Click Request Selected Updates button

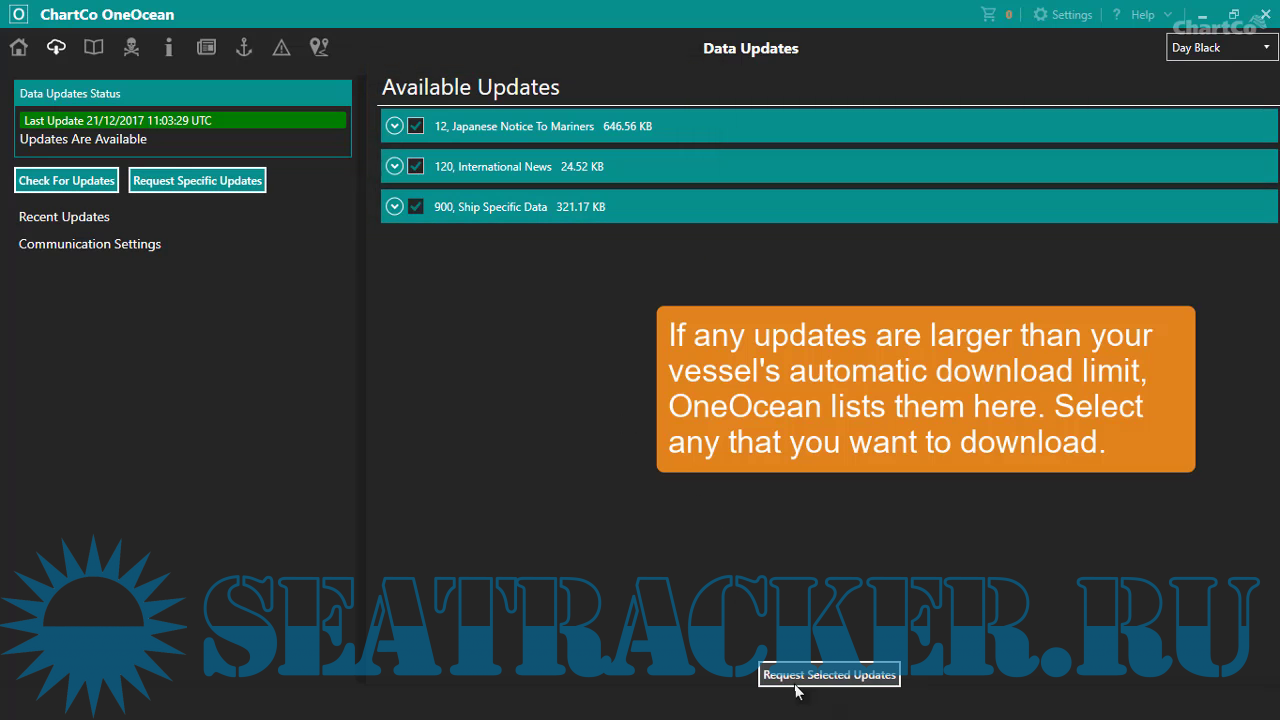(829, 675)
